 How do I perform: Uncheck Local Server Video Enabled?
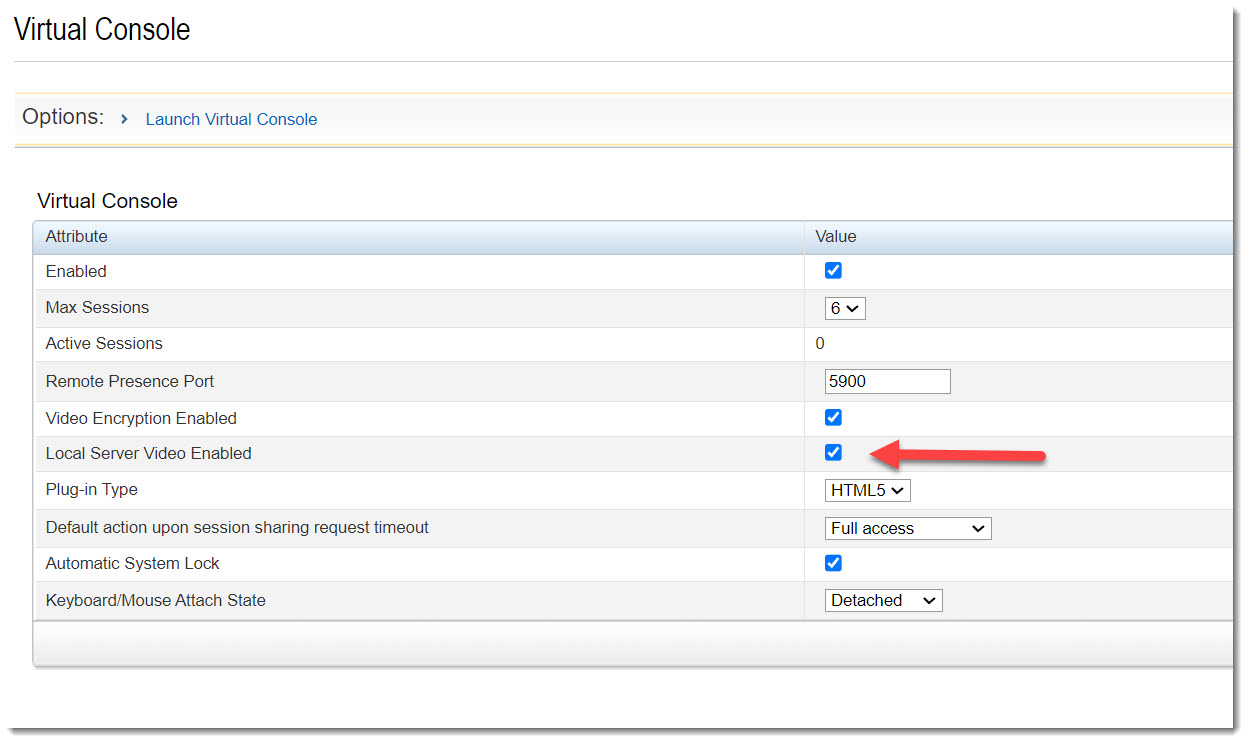pyautogui.click(x=833, y=453)
